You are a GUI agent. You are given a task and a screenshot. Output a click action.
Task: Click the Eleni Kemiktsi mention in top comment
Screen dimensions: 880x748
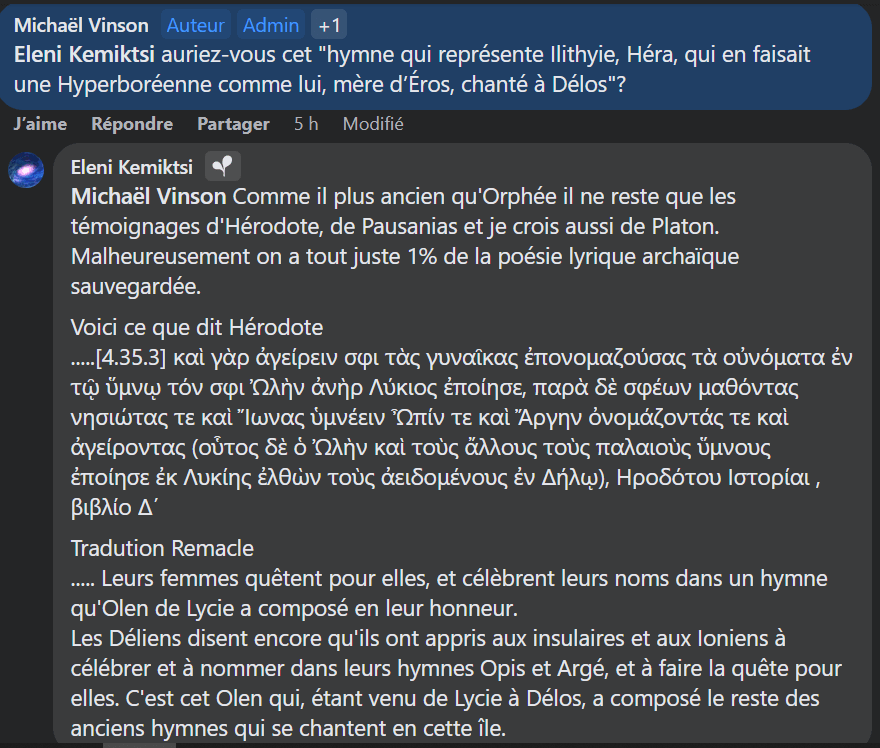[x=84, y=55]
